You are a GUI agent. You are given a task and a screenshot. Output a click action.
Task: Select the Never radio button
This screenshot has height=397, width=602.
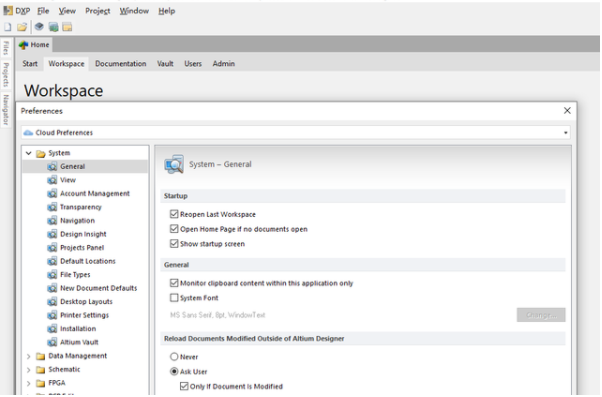point(174,357)
